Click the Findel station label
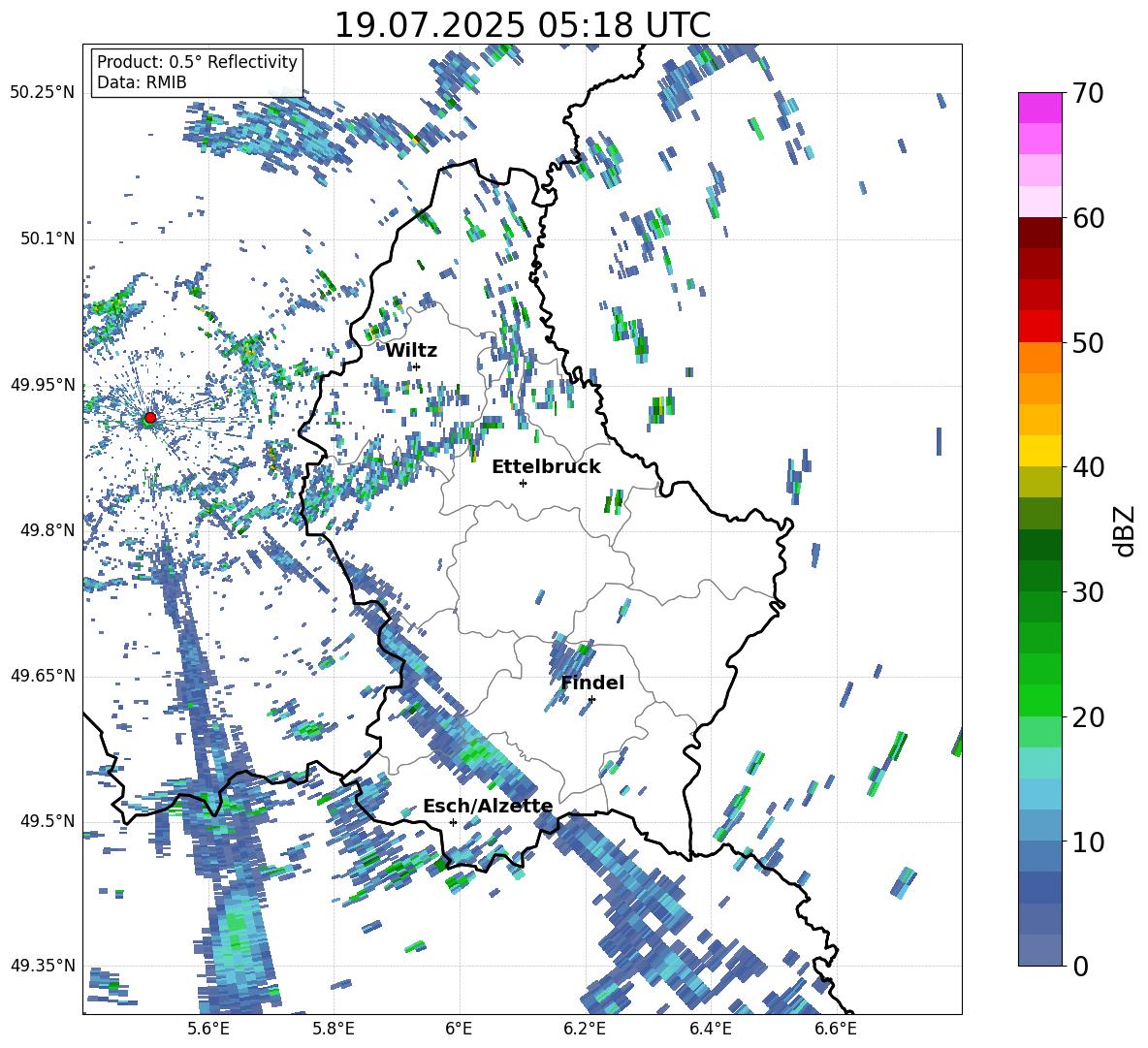 click(x=592, y=683)
